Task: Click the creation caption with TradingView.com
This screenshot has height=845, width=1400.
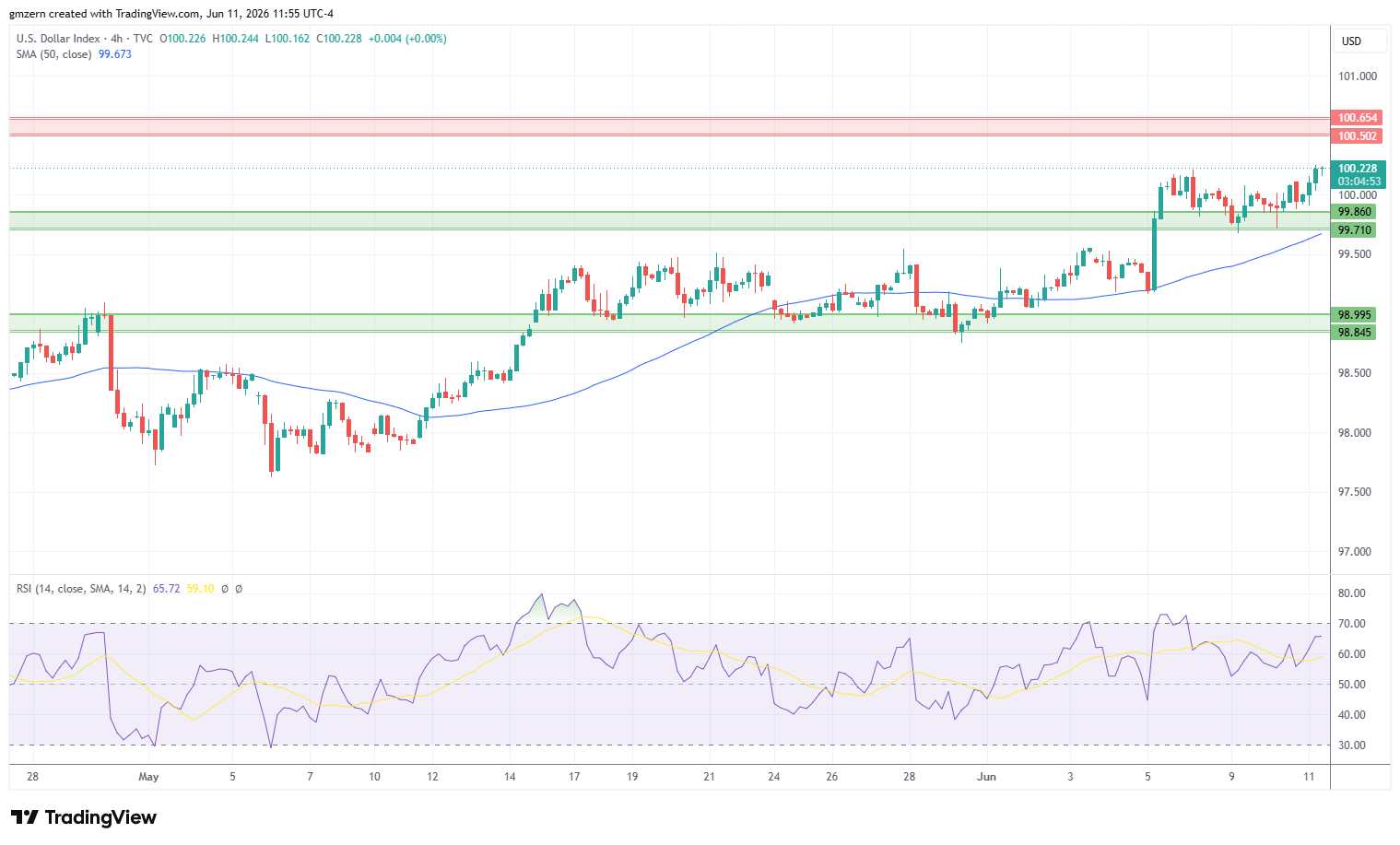Action: coord(171,14)
